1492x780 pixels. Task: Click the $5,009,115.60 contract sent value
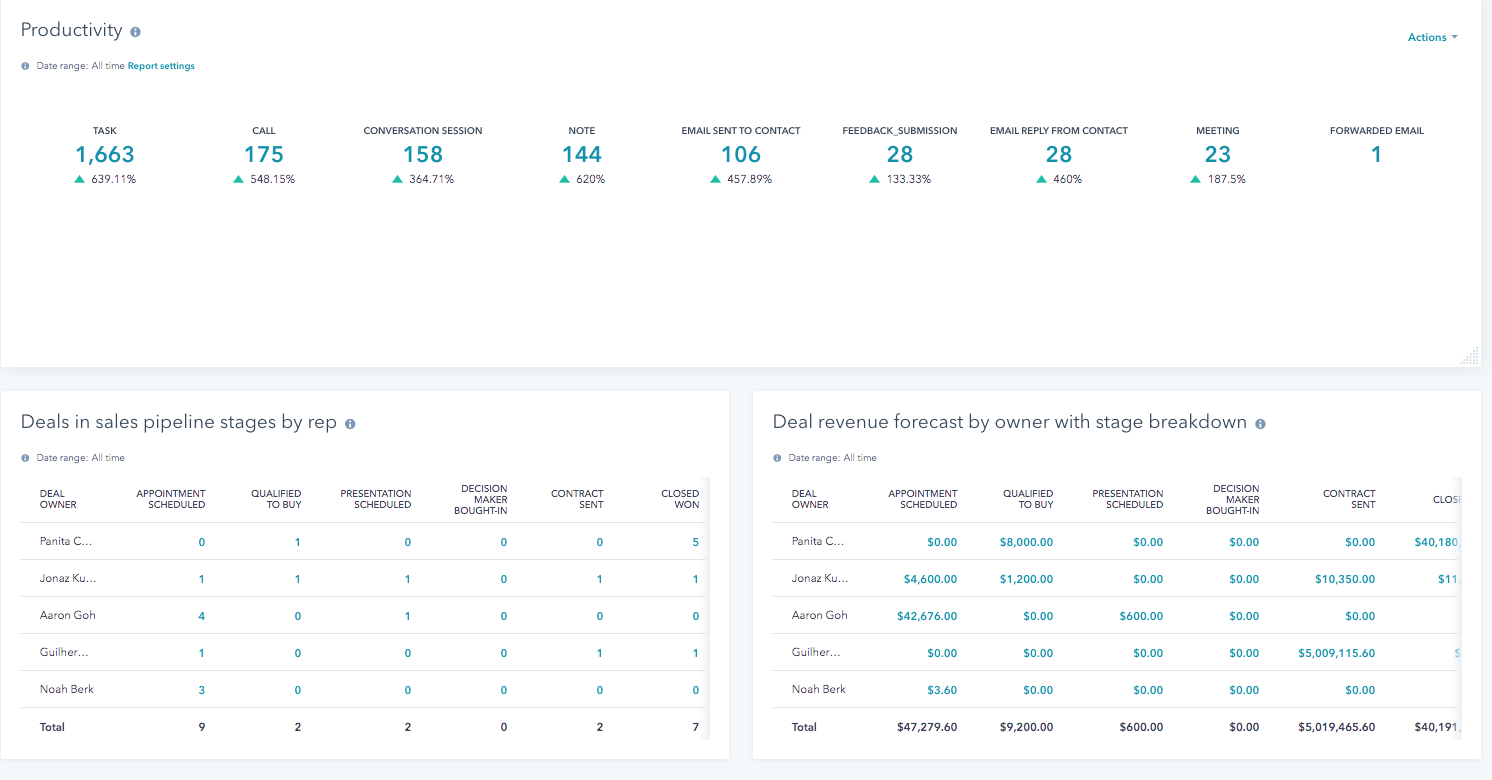point(1336,653)
